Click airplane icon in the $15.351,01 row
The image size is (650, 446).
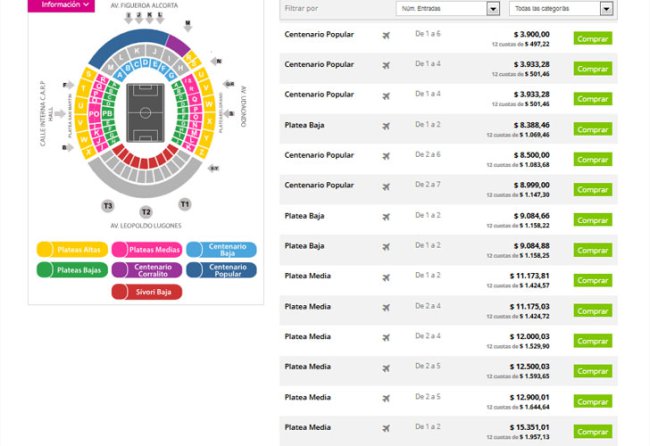pos(386,428)
